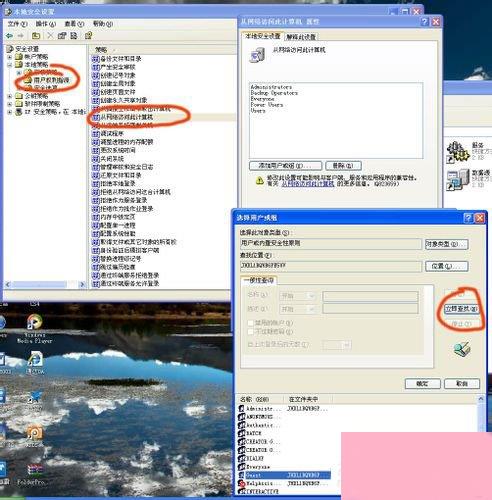Toggle the 禁用的帐户 checkbox
The image size is (492, 500).
click(250, 323)
